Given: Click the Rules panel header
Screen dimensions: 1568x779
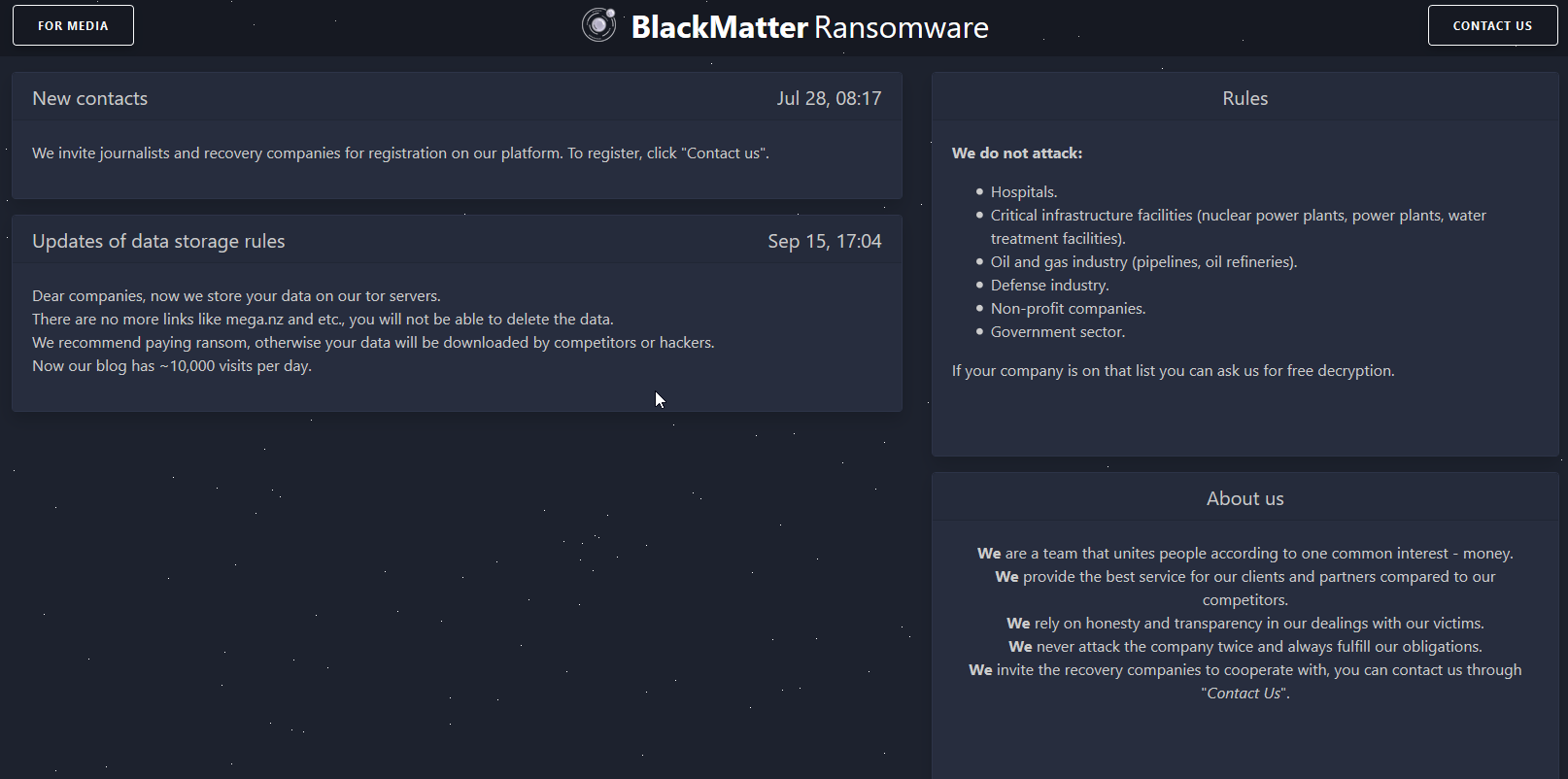Looking at the screenshot, I should pos(1244,98).
